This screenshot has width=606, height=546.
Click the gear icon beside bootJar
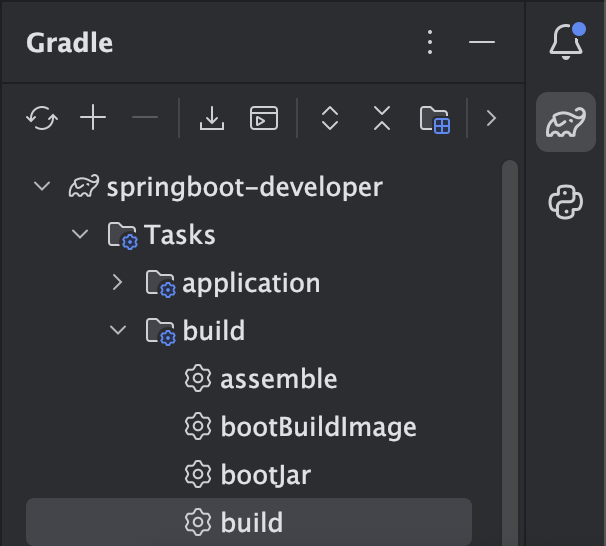pyautogui.click(x=198, y=474)
